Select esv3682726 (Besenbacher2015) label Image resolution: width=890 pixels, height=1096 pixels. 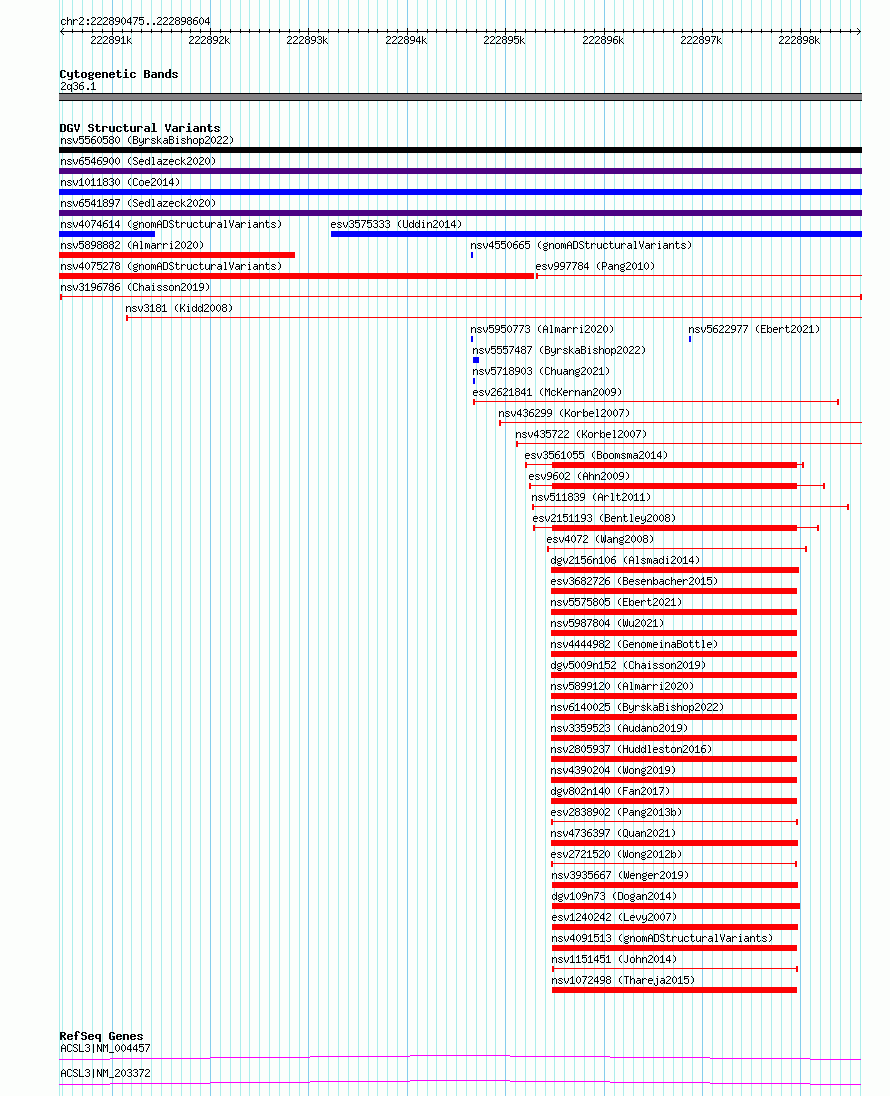(x=634, y=581)
